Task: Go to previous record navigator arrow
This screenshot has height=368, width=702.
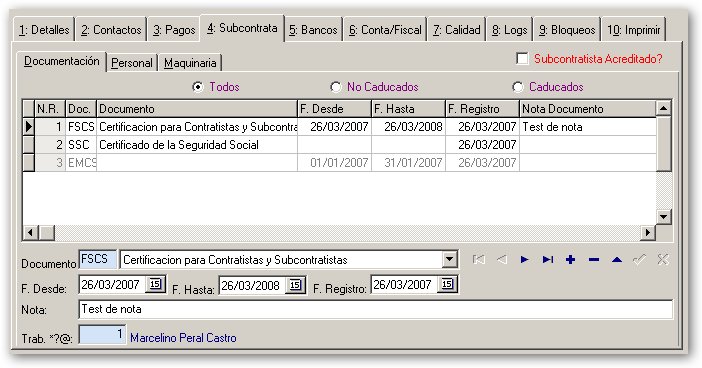Action: [x=502, y=260]
